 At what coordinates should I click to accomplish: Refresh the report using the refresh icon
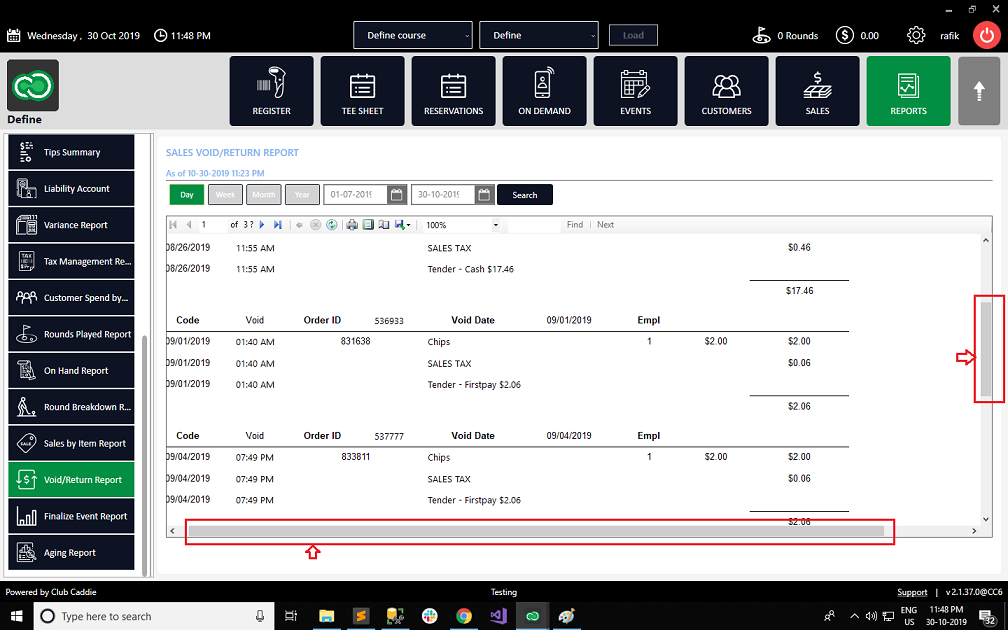[x=331, y=225]
